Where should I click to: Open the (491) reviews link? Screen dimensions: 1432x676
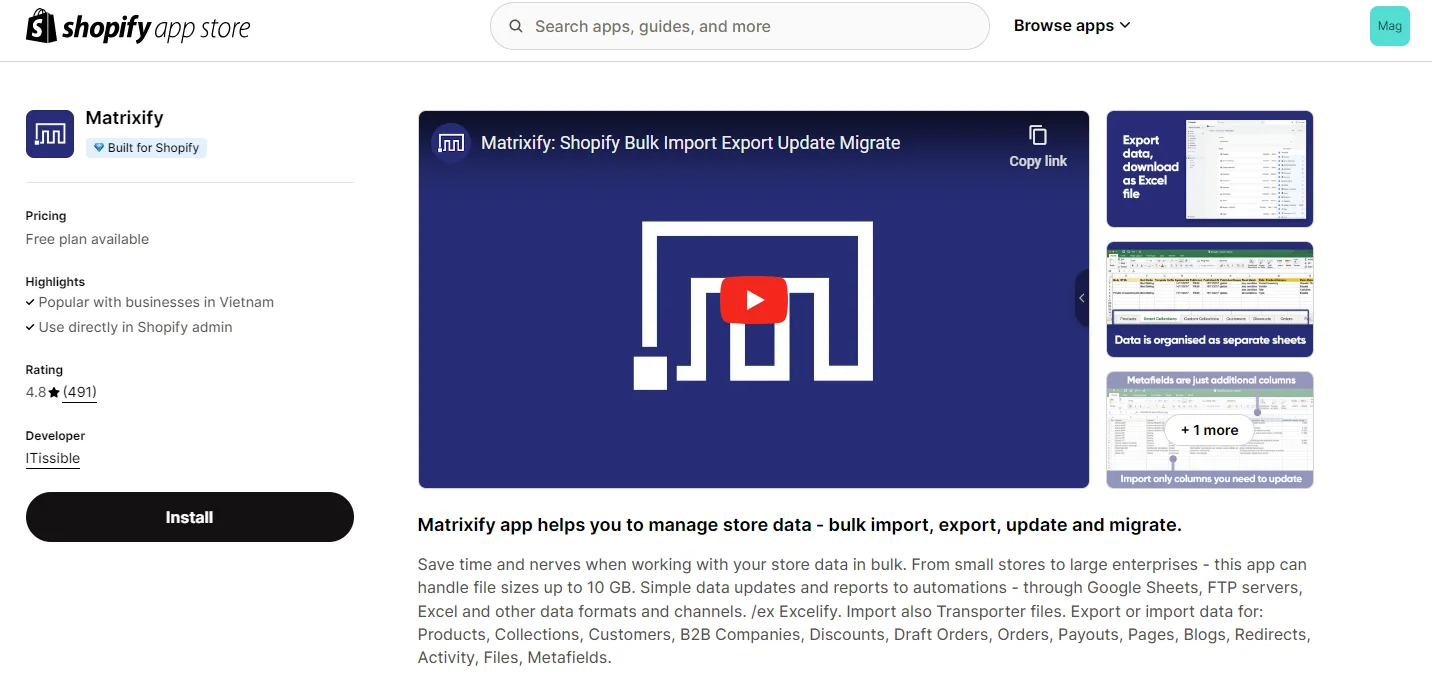click(80, 392)
